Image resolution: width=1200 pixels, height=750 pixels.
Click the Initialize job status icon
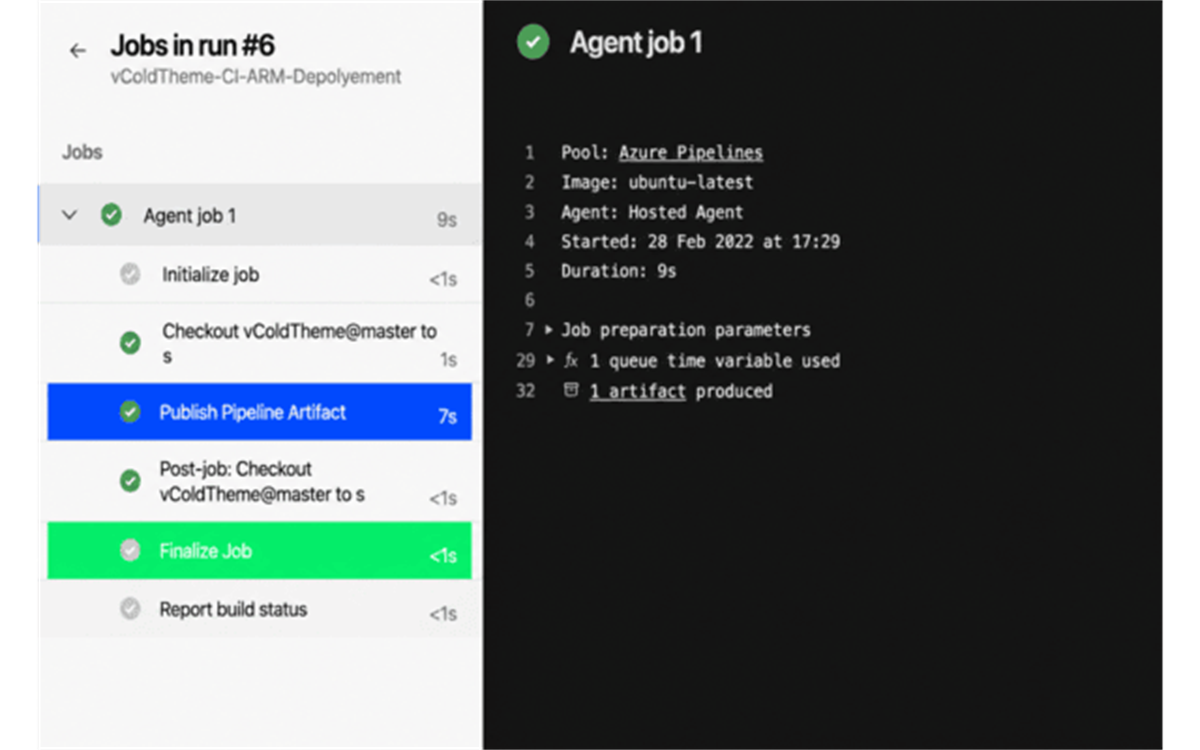[x=130, y=274]
